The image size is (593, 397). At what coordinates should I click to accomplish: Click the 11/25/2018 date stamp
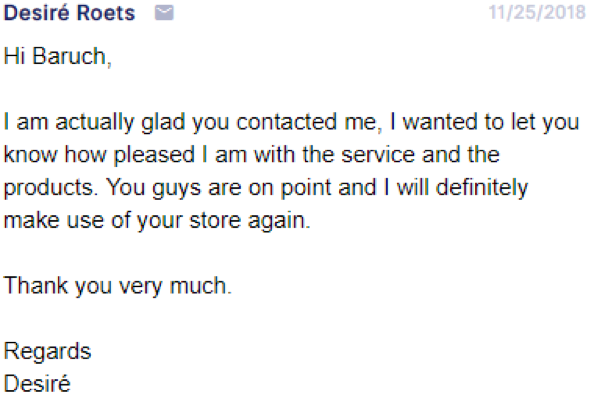[x=537, y=12]
